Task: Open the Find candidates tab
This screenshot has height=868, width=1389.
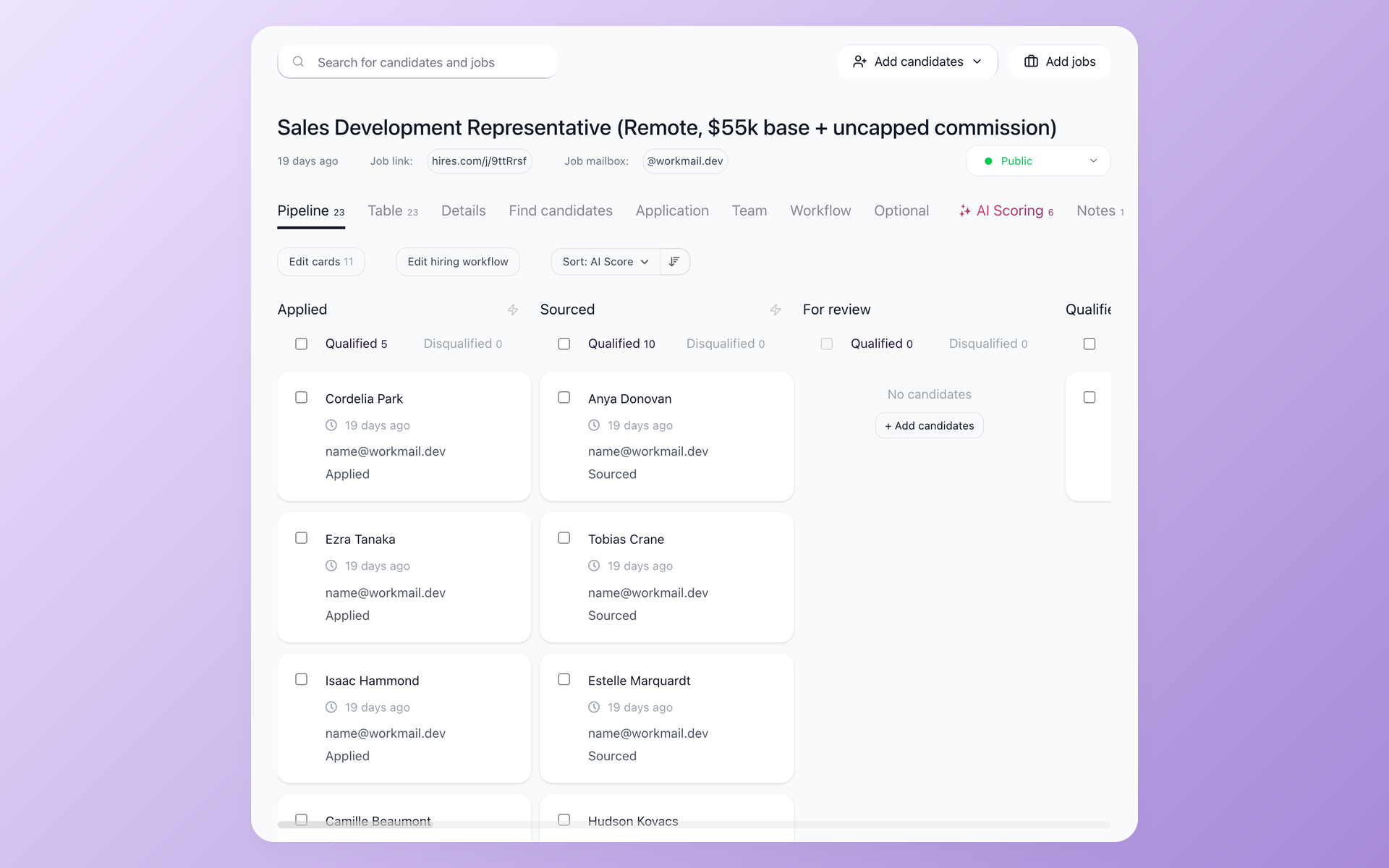Action: click(x=561, y=211)
